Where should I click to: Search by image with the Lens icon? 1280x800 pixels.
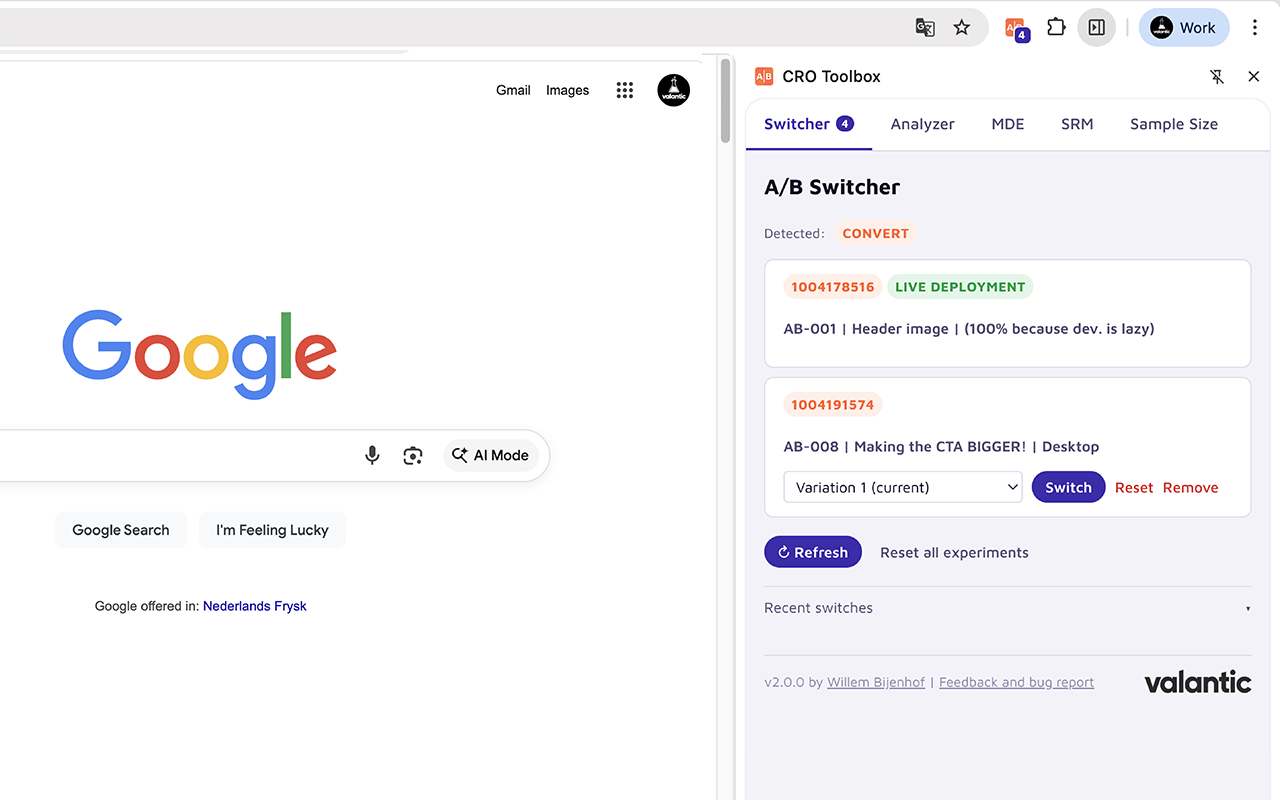413,456
